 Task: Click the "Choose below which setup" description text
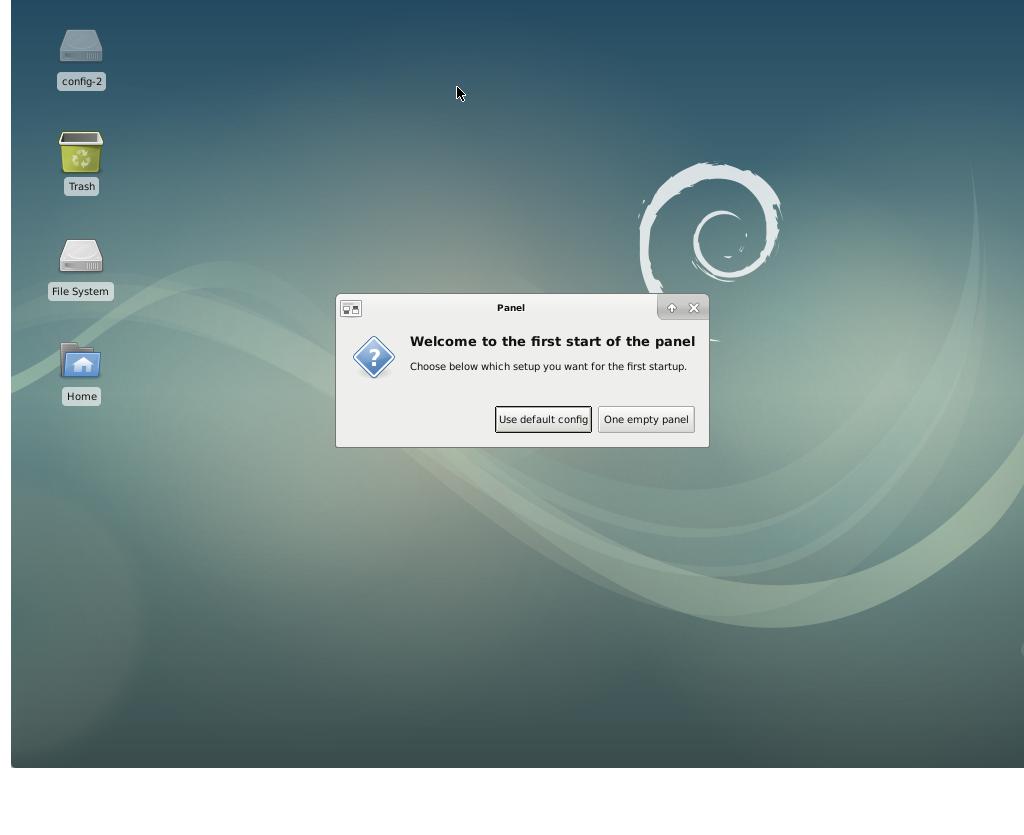[x=548, y=366]
